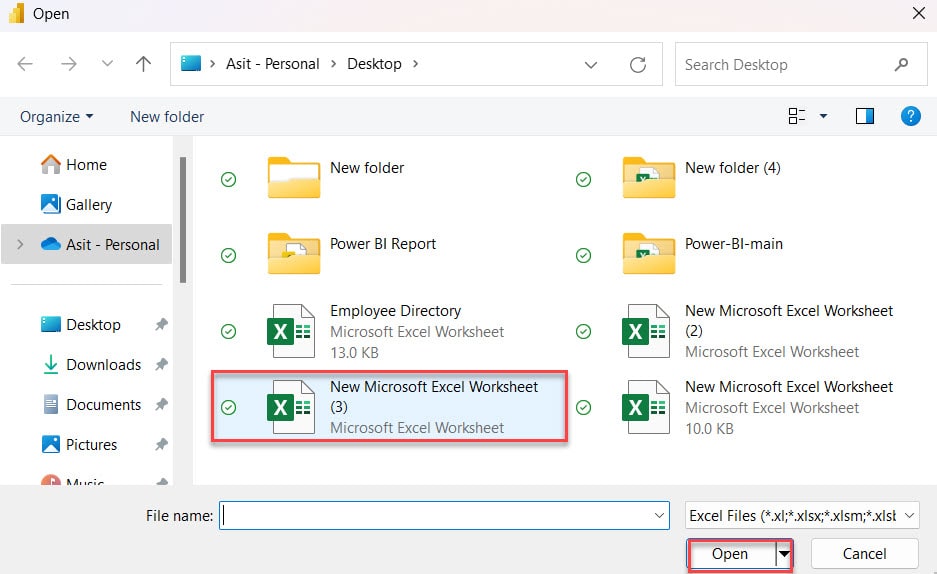Expand the Asit - Personal tree node
Viewport: 937px width, 574px height.
pos(20,244)
